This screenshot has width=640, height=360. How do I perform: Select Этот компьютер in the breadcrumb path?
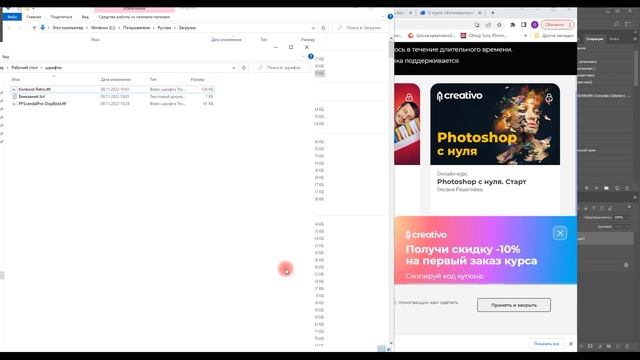tap(68, 28)
